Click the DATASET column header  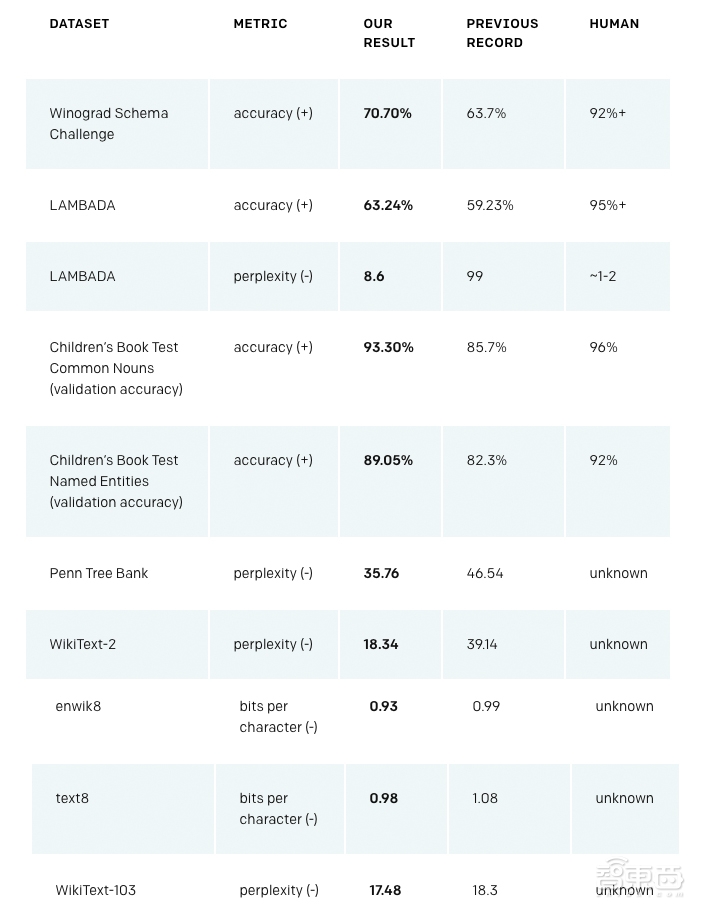point(79,23)
